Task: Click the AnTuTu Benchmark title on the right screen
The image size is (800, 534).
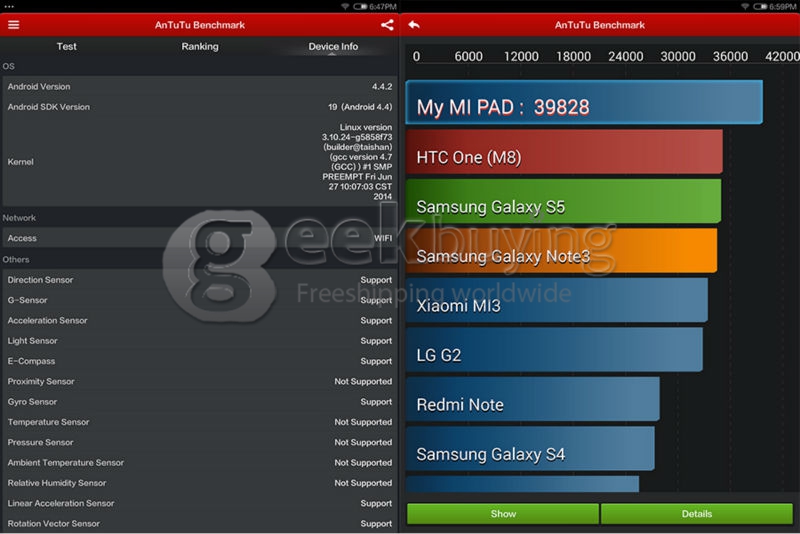Action: 600,25
